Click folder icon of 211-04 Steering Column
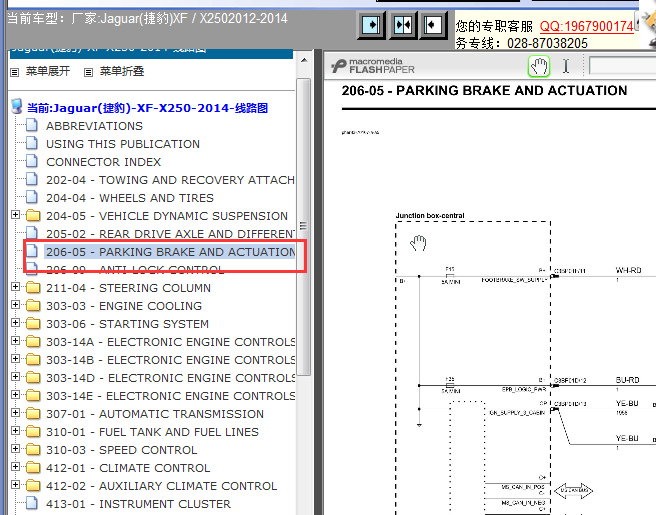 point(33,287)
